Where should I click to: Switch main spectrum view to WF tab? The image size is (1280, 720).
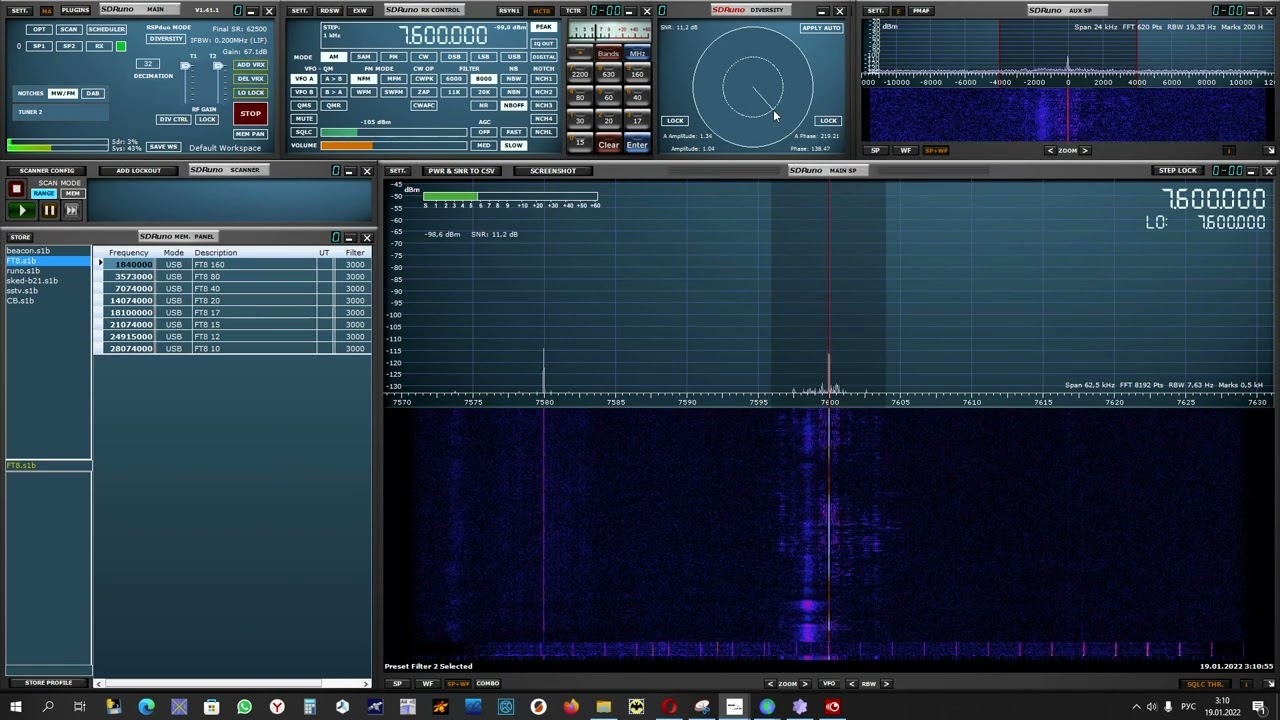click(x=428, y=684)
